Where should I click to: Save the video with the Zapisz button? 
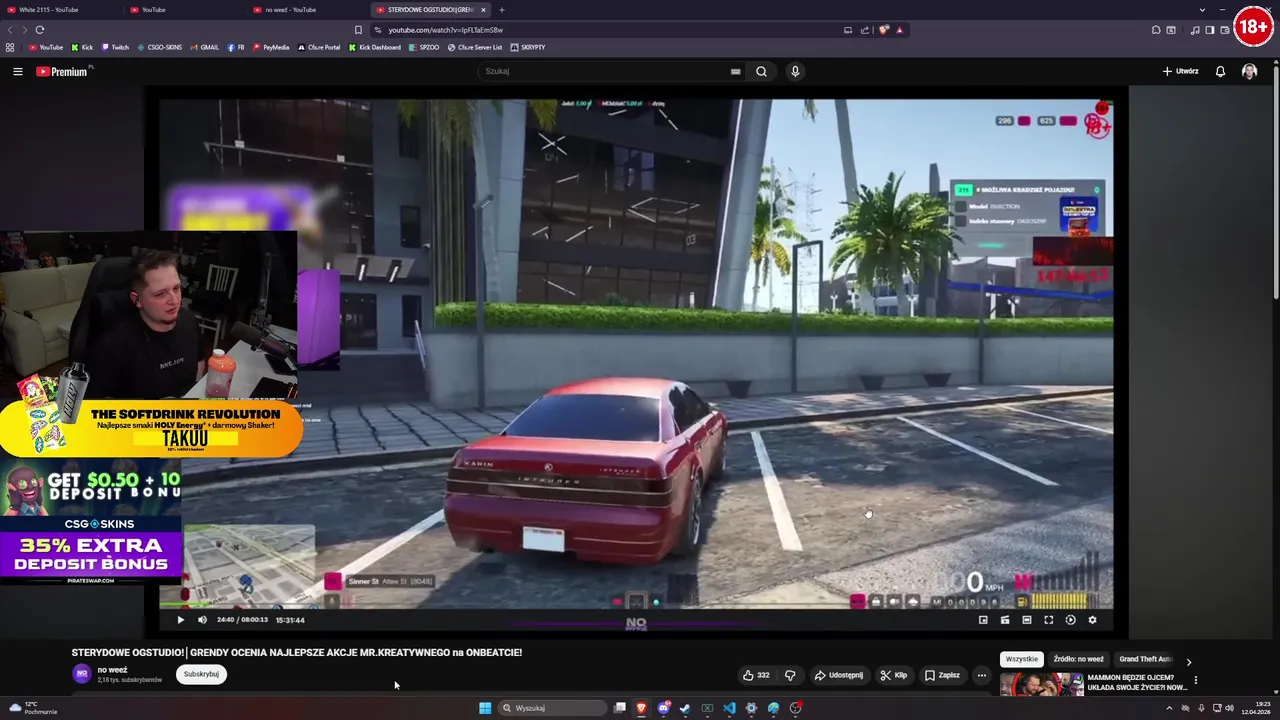pyautogui.click(x=942, y=675)
